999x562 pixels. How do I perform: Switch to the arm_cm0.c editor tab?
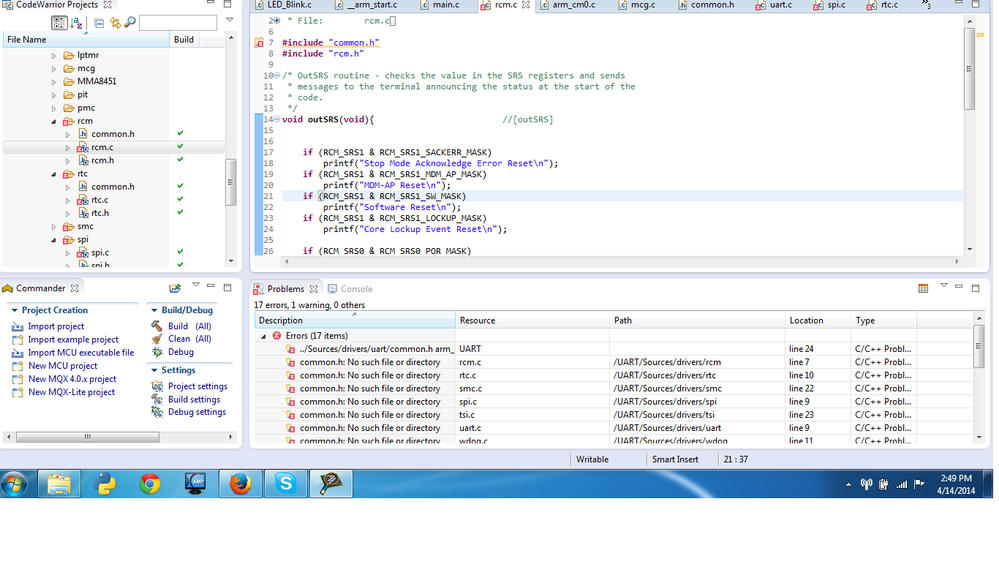[574, 5]
